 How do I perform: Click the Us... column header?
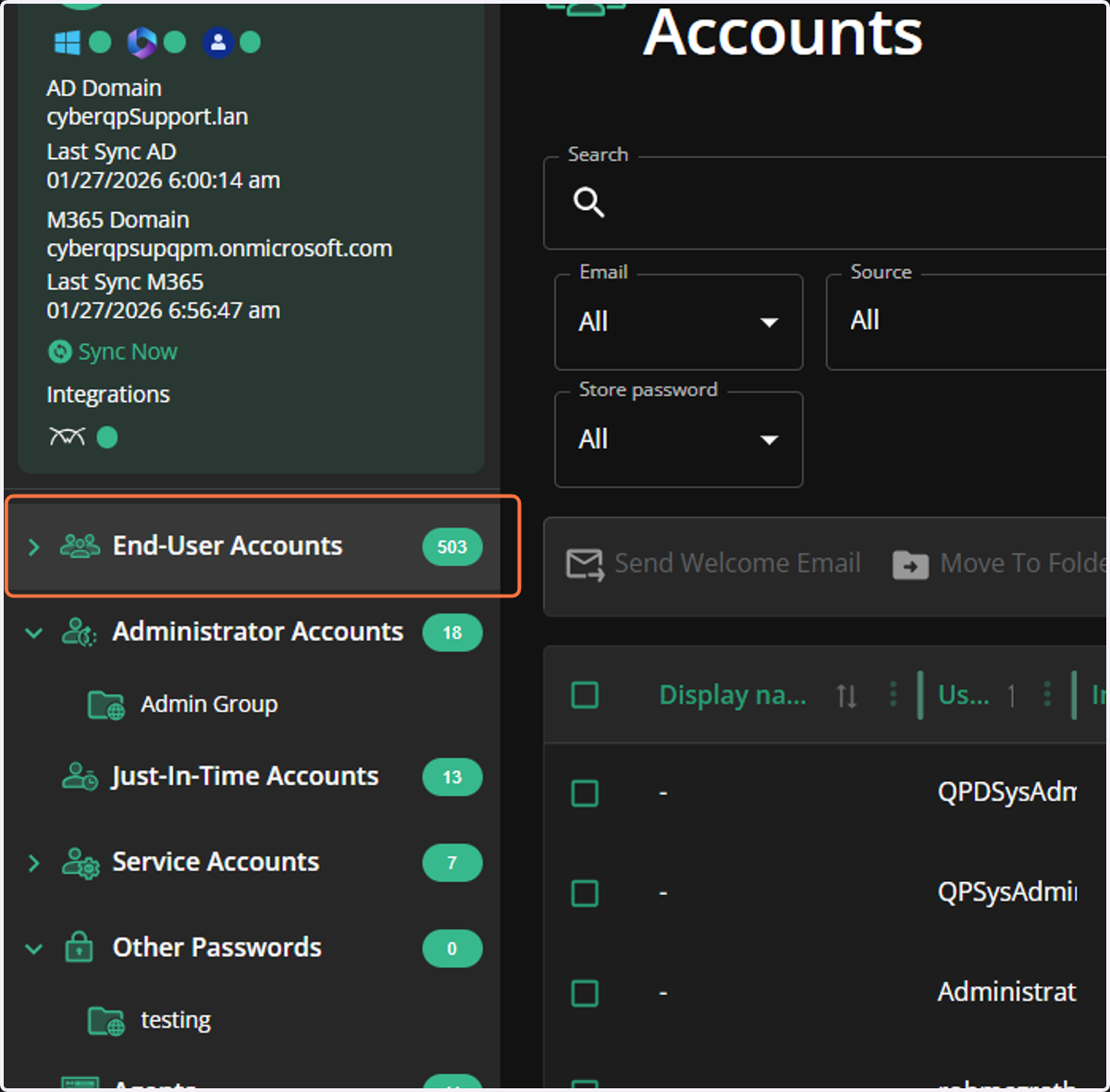tap(964, 695)
